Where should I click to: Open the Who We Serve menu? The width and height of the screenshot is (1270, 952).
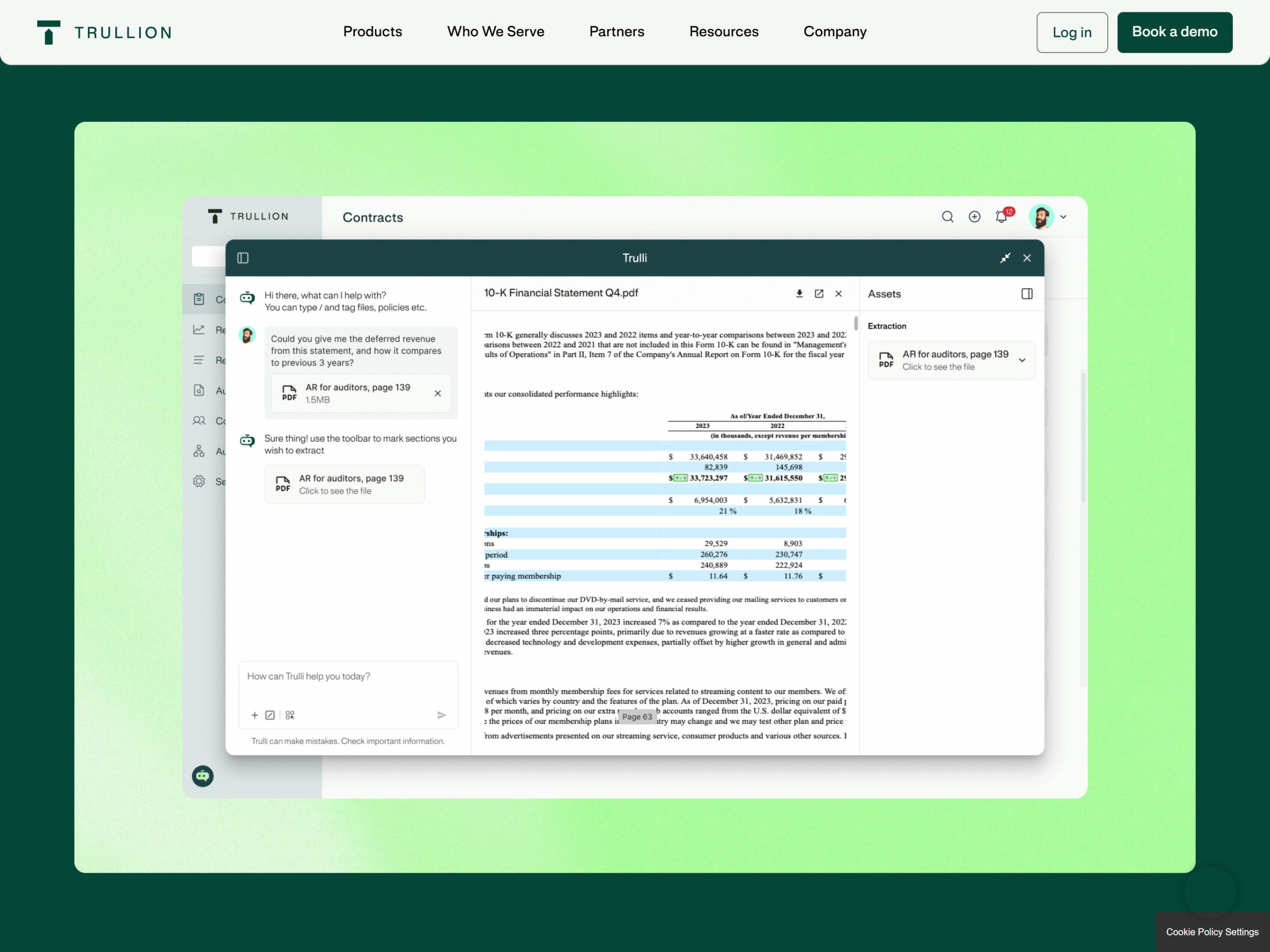coord(496,32)
